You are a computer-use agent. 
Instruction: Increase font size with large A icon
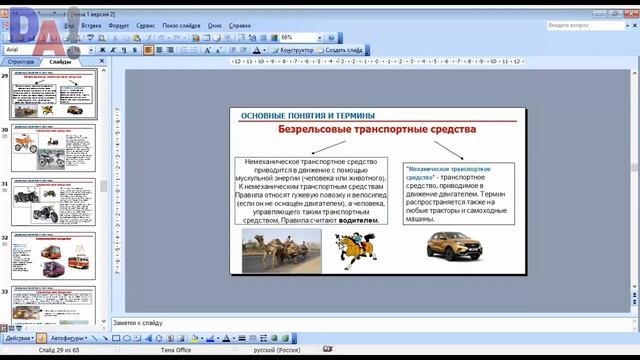207,50
